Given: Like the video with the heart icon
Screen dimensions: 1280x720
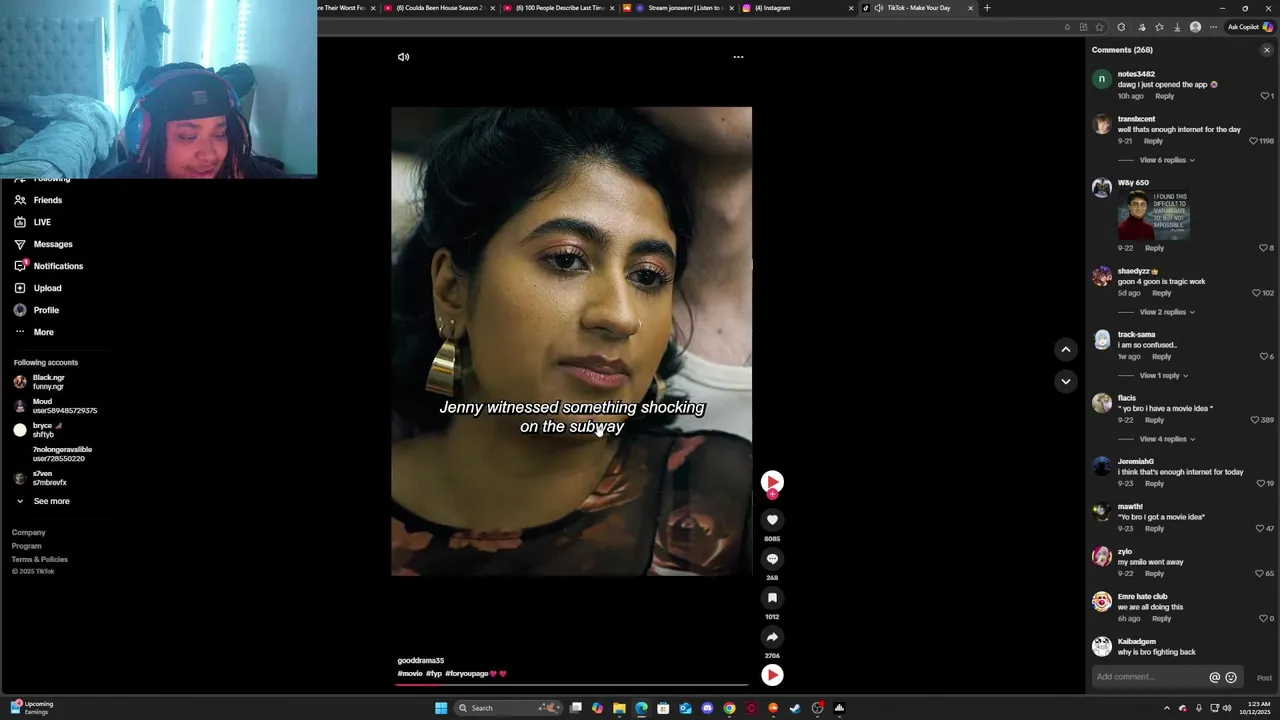Looking at the screenshot, I should [772, 520].
